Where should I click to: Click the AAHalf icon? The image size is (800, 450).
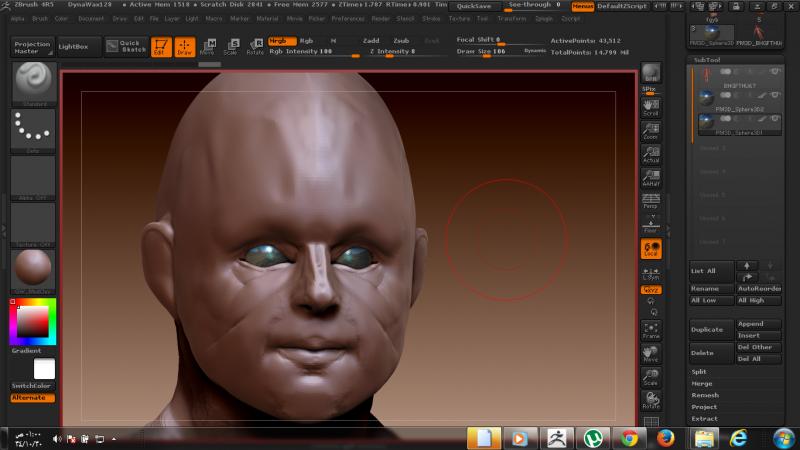point(651,178)
